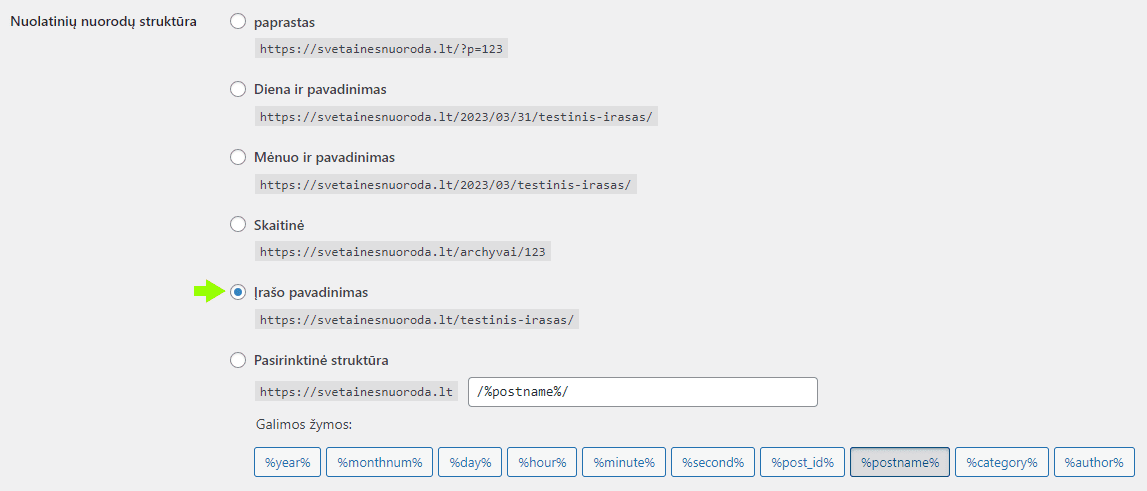The width and height of the screenshot is (1147, 491).
Task: Enable 'Pasirinktinė struktūra' radio option
Action: point(238,360)
